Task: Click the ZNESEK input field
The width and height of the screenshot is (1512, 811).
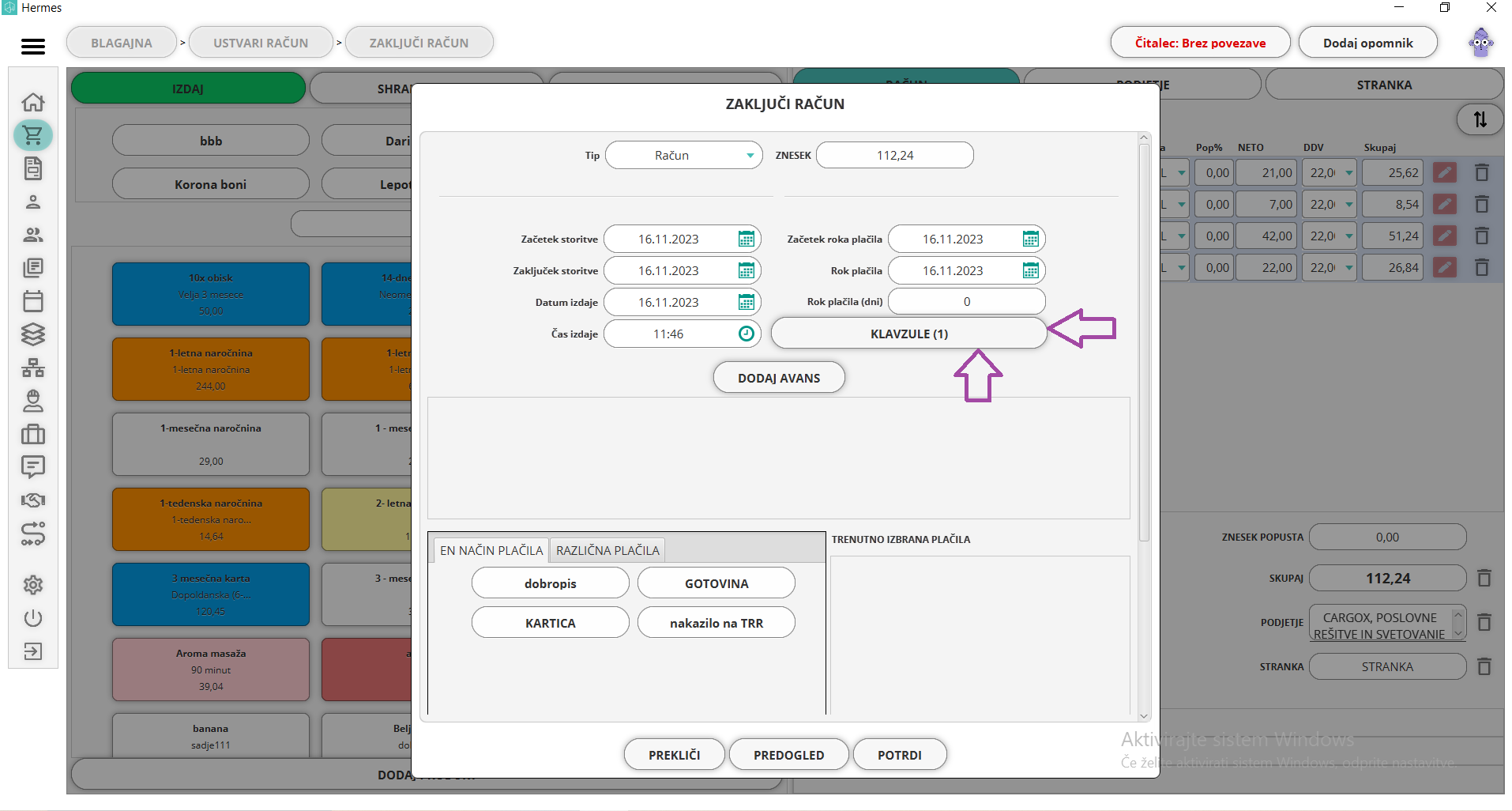Action: pyautogui.click(x=895, y=155)
